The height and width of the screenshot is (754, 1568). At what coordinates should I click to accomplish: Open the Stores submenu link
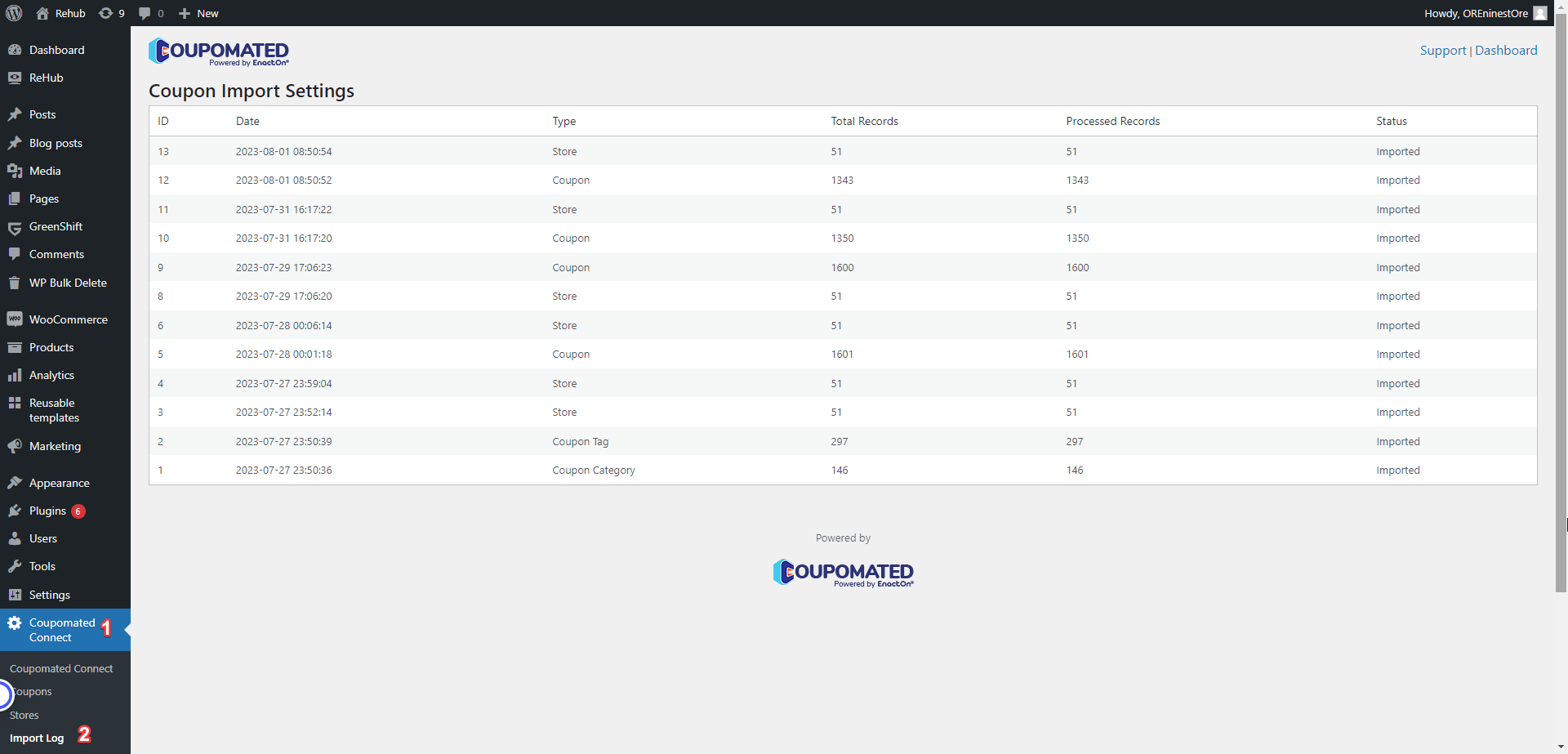tap(24, 715)
